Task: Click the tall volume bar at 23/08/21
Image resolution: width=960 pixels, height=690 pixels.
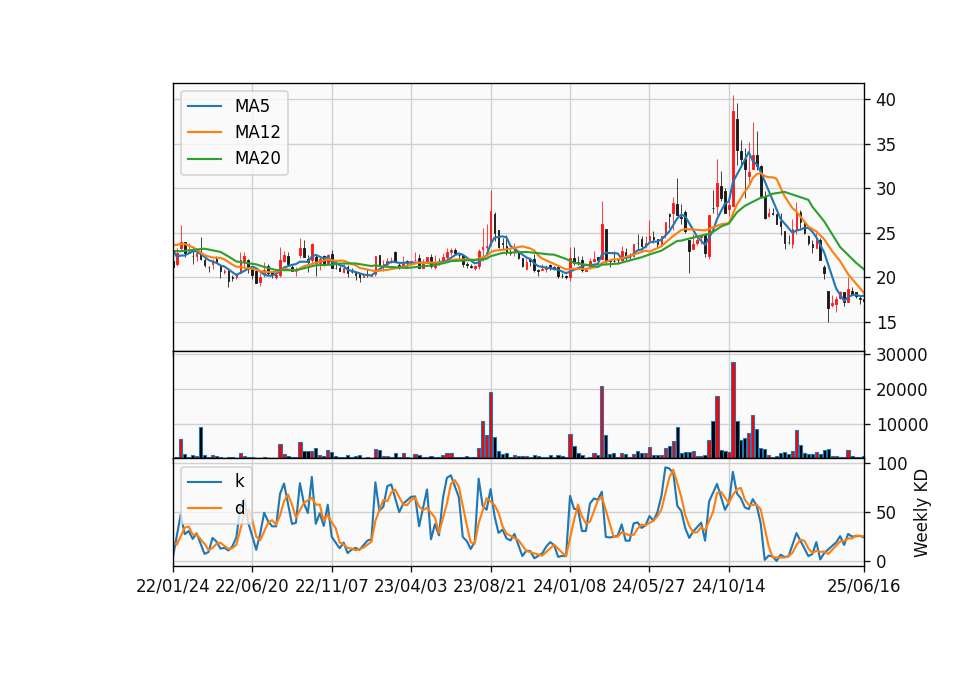Action: (491, 425)
